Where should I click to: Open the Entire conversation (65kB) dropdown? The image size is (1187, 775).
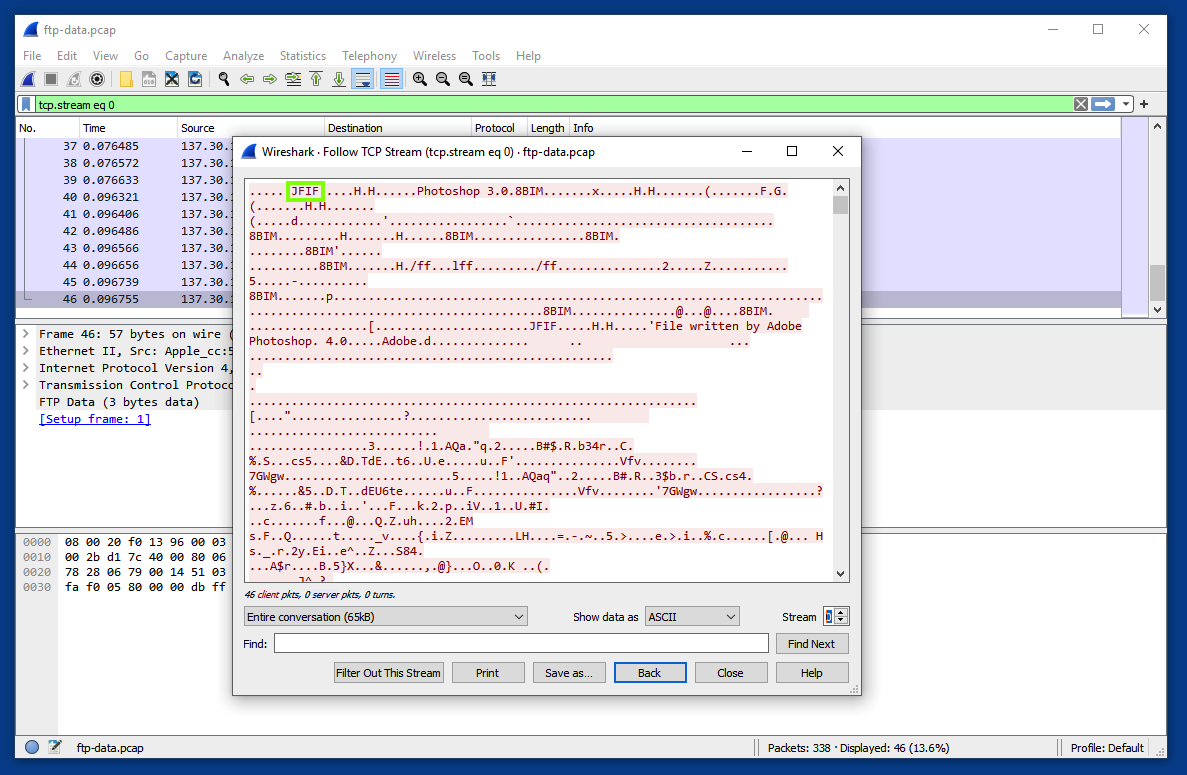pyautogui.click(x=385, y=617)
